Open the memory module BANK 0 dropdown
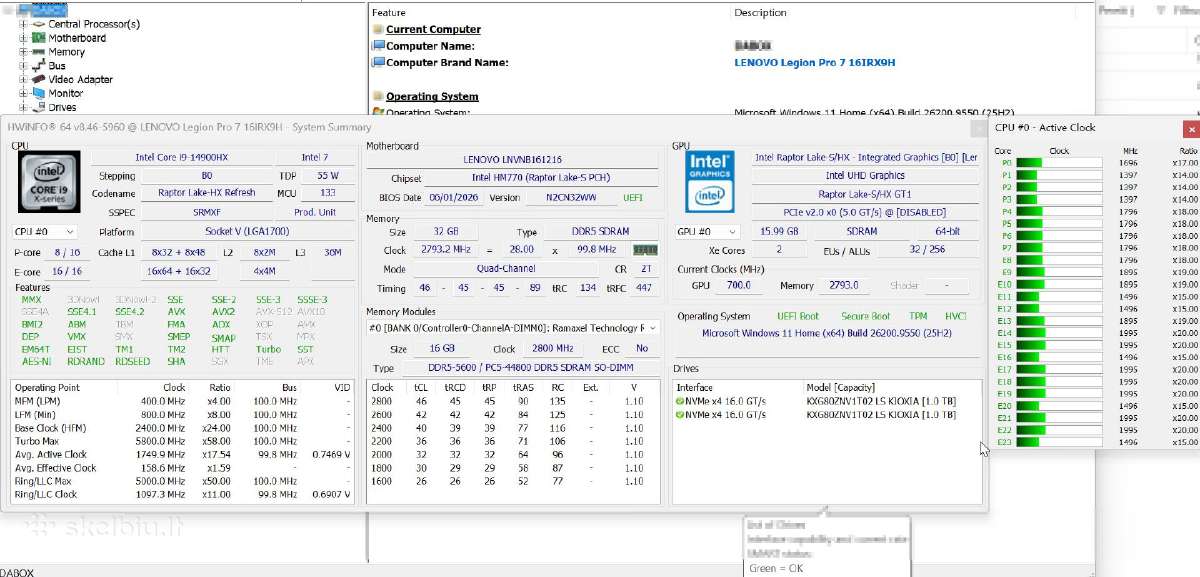 (x=513, y=328)
